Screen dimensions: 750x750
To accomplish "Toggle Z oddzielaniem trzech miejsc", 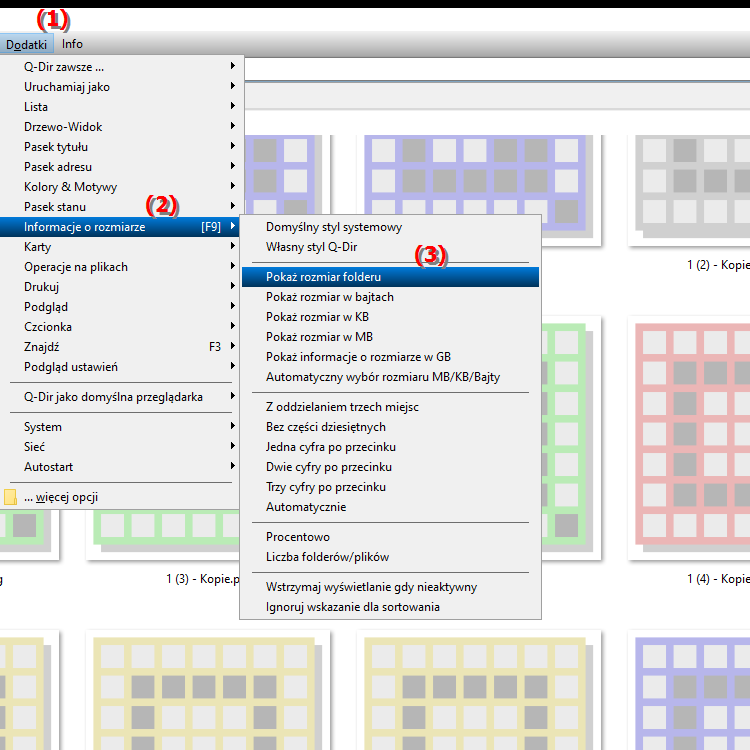I will [x=390, y=407].
